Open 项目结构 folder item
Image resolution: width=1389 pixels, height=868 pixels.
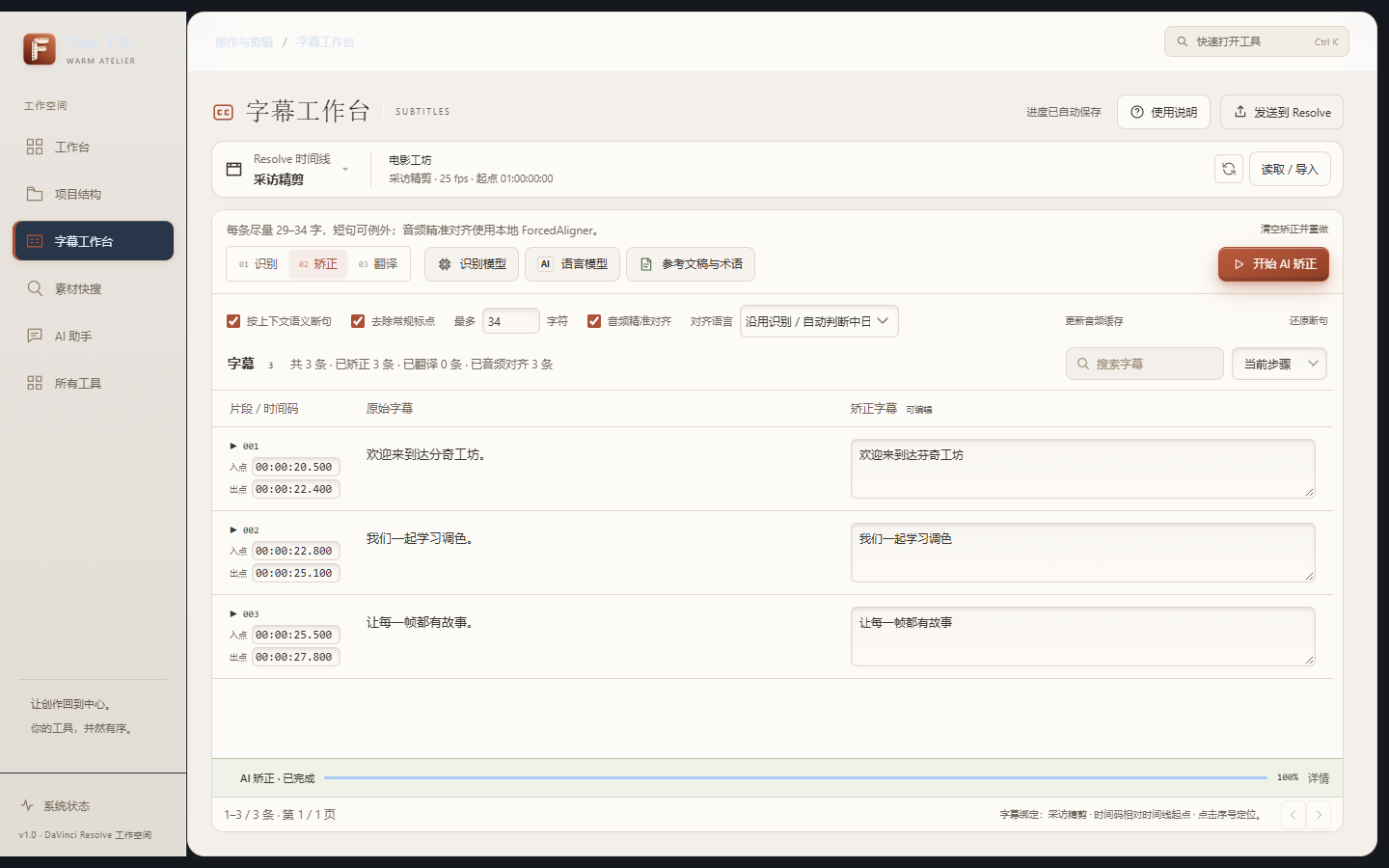93,194
